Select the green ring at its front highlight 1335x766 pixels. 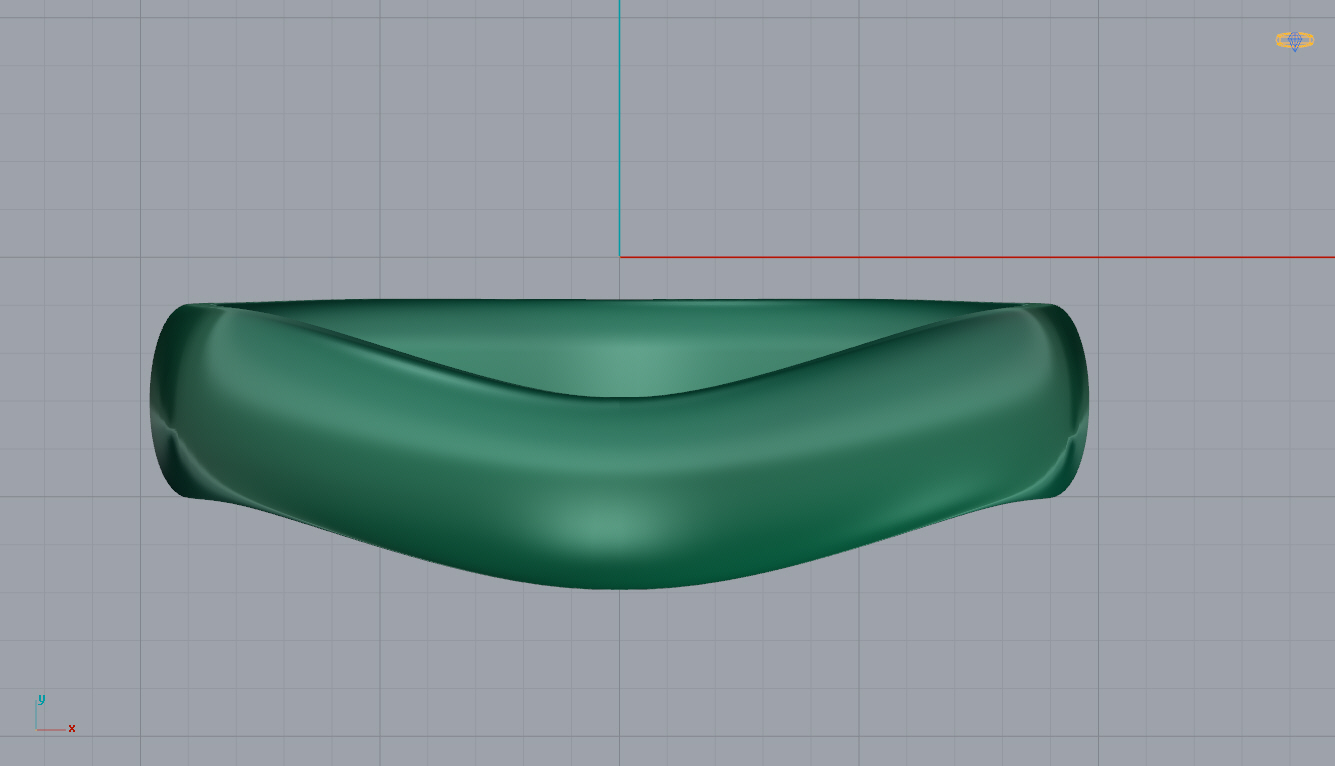coord(600,522)
